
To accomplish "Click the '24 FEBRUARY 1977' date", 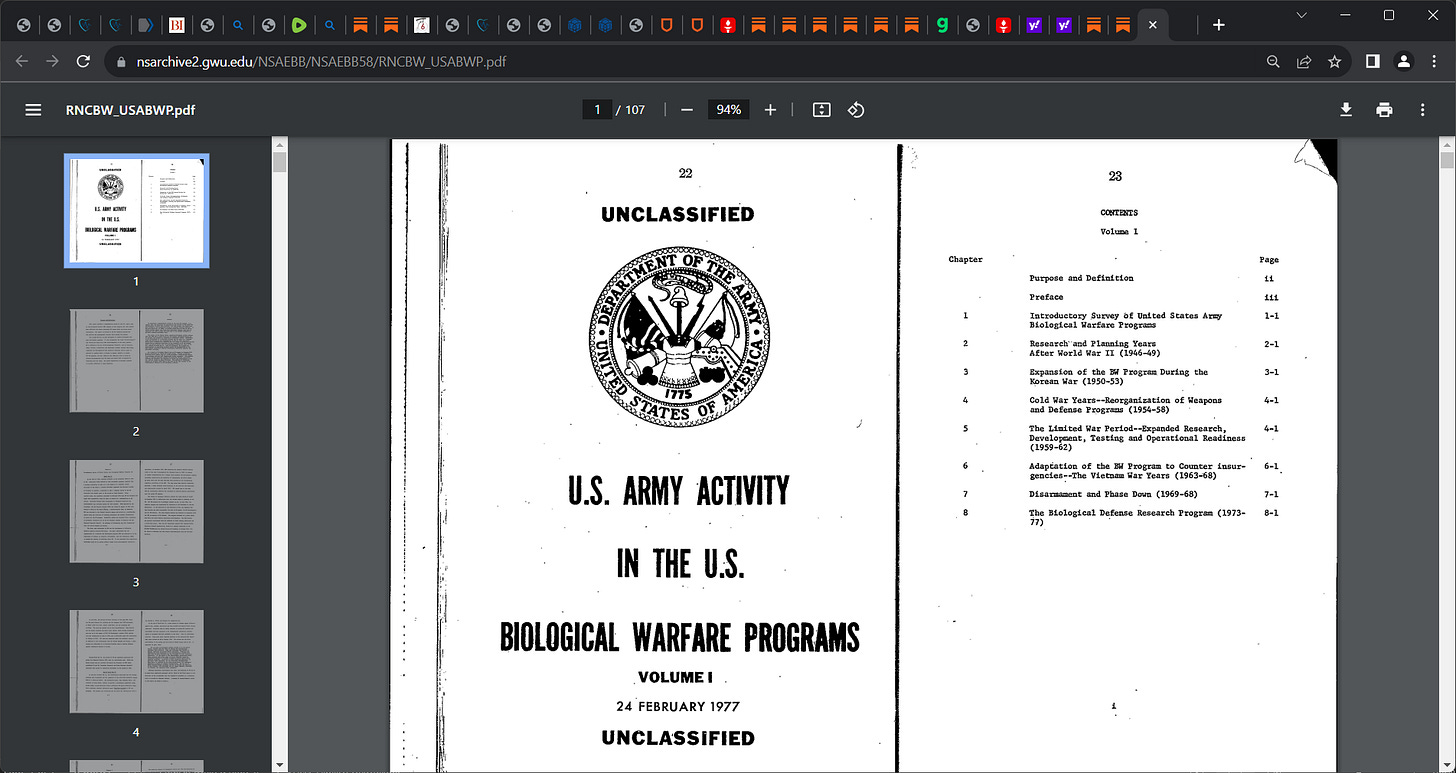I will (678, 706).
